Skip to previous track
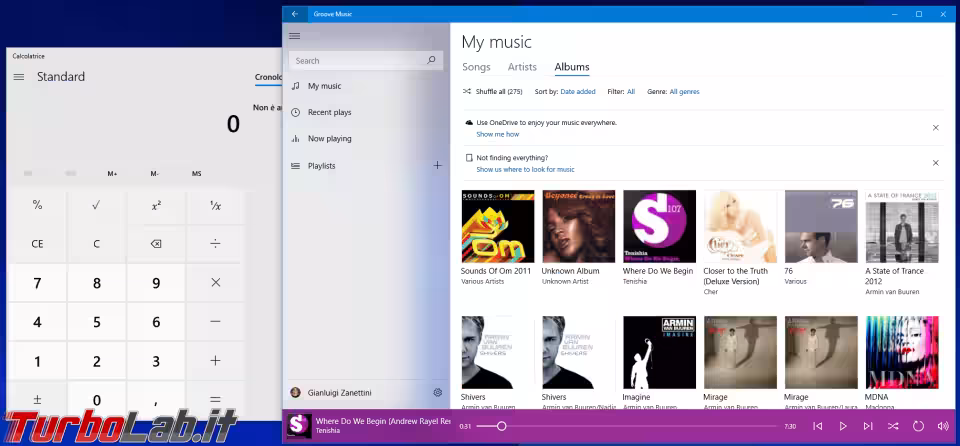The image size is (960, 446). tap(817, 426)
